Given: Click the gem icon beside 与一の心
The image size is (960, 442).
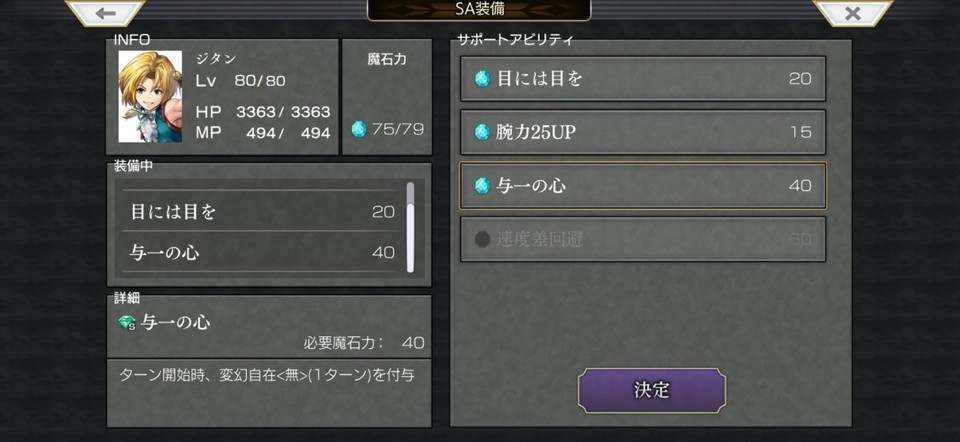Looking at the screenshot, I should pos(482,185).
